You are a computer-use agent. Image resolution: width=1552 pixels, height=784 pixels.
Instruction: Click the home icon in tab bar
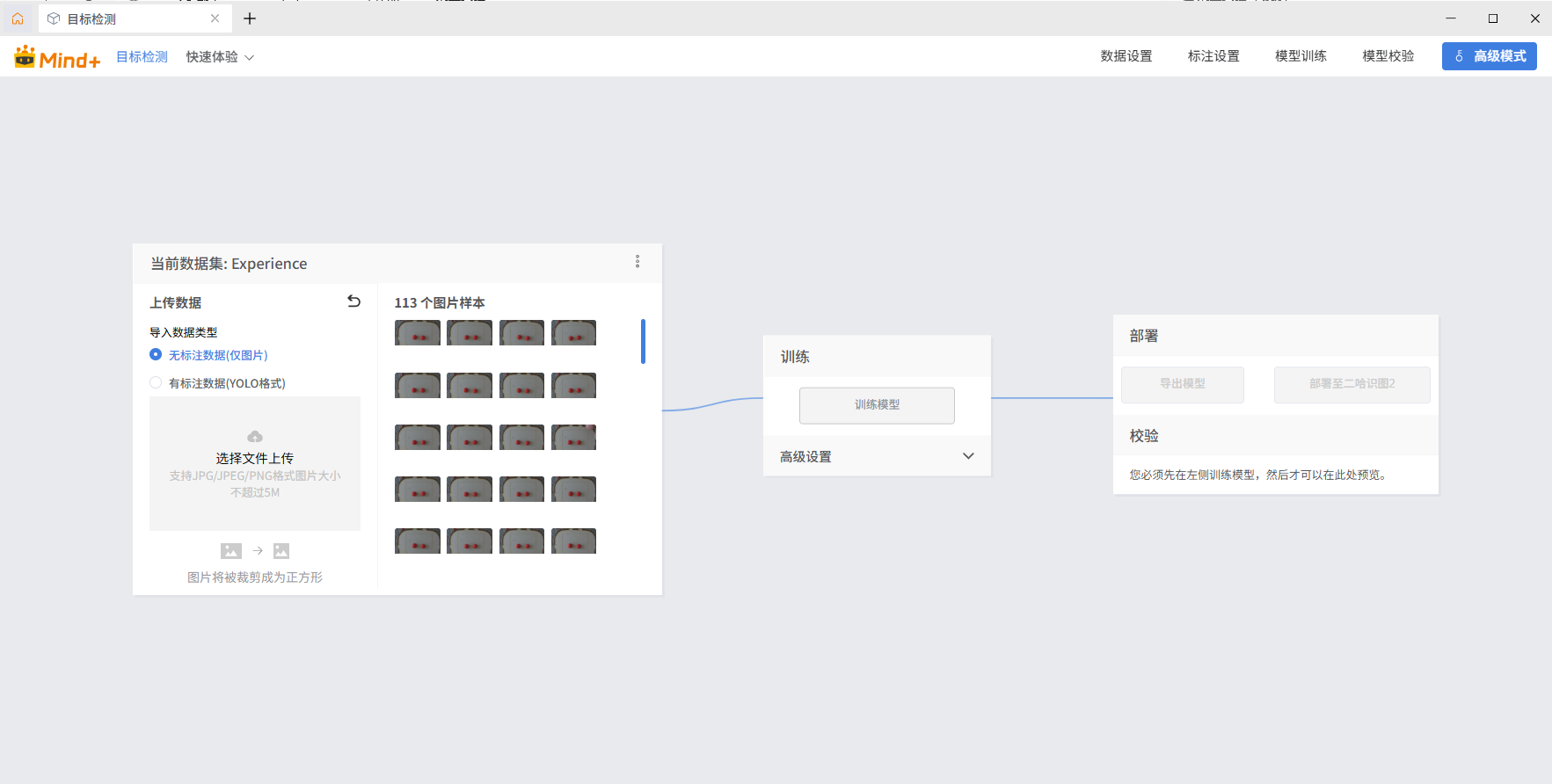coord(18,18)
